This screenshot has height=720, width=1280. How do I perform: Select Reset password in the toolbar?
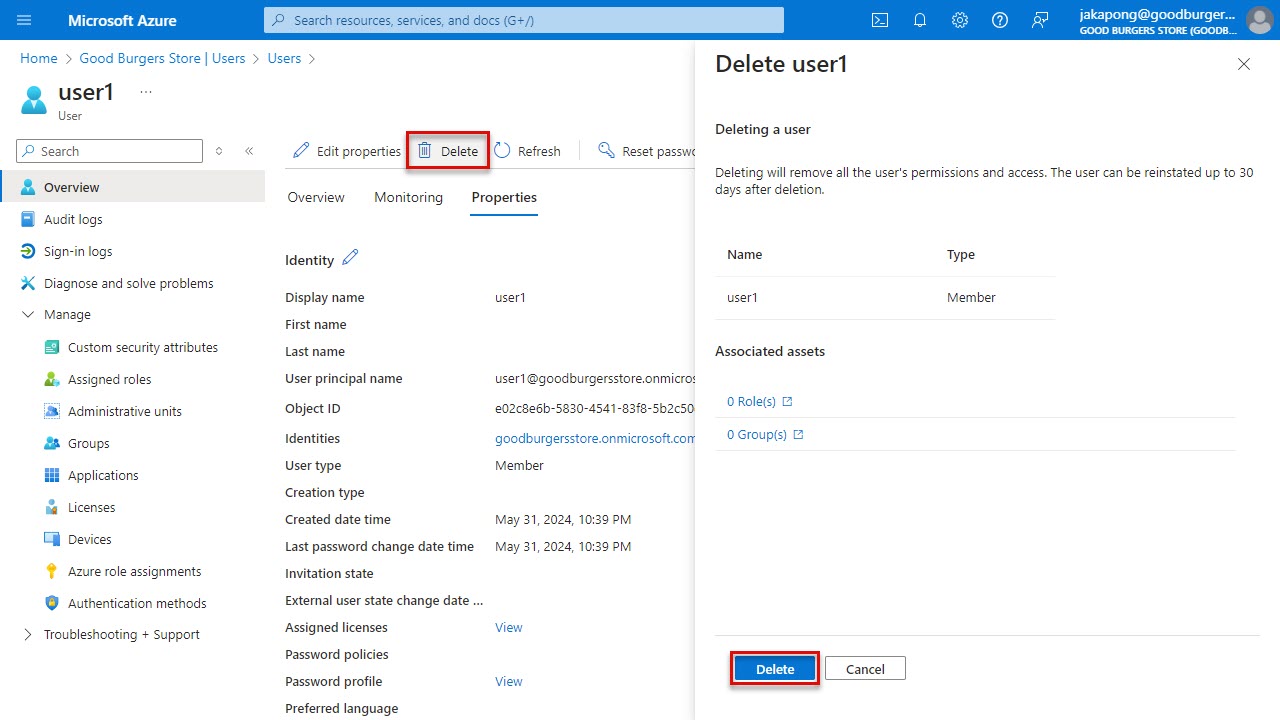coord(644,150)
